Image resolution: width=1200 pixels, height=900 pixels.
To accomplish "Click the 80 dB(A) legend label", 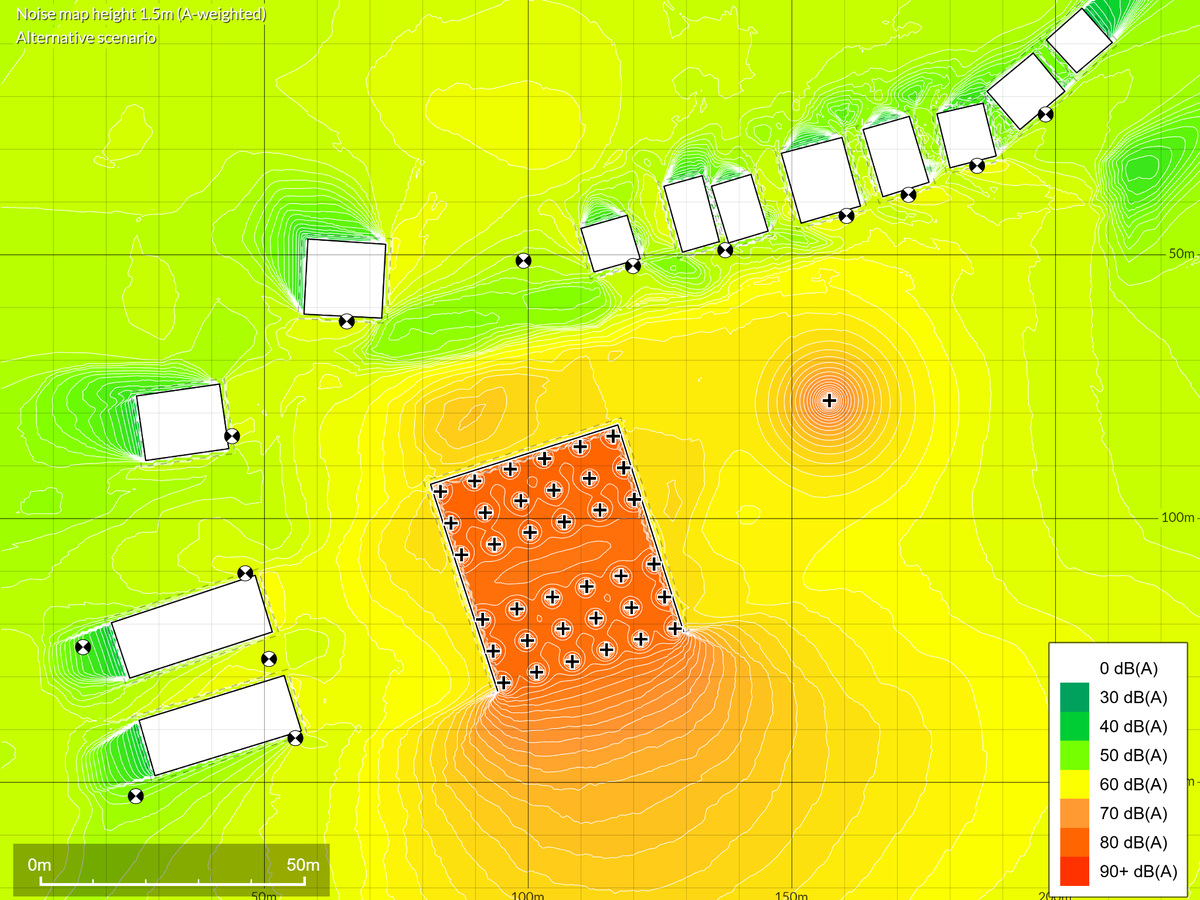I will 1133,842.
